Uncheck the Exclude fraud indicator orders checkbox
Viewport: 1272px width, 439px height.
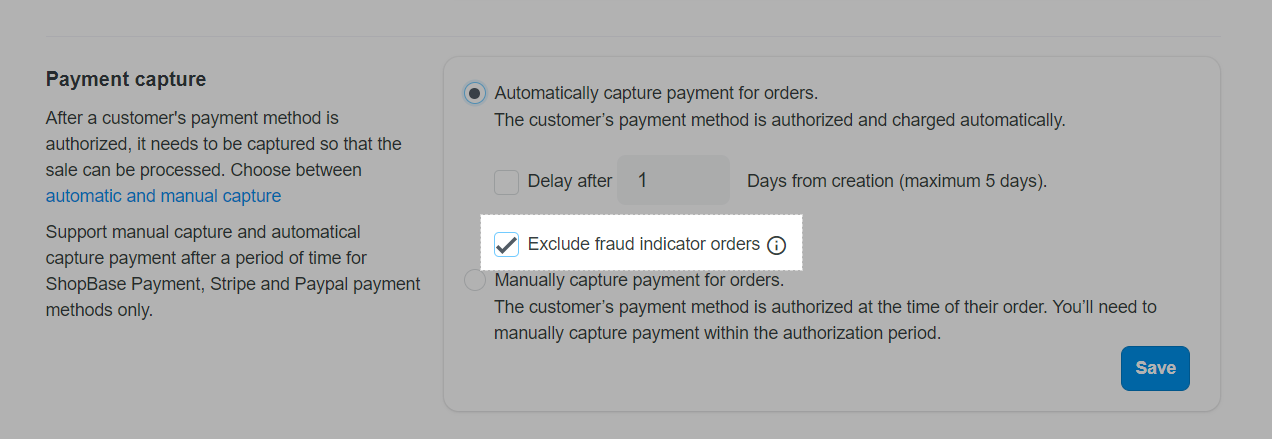506,244
